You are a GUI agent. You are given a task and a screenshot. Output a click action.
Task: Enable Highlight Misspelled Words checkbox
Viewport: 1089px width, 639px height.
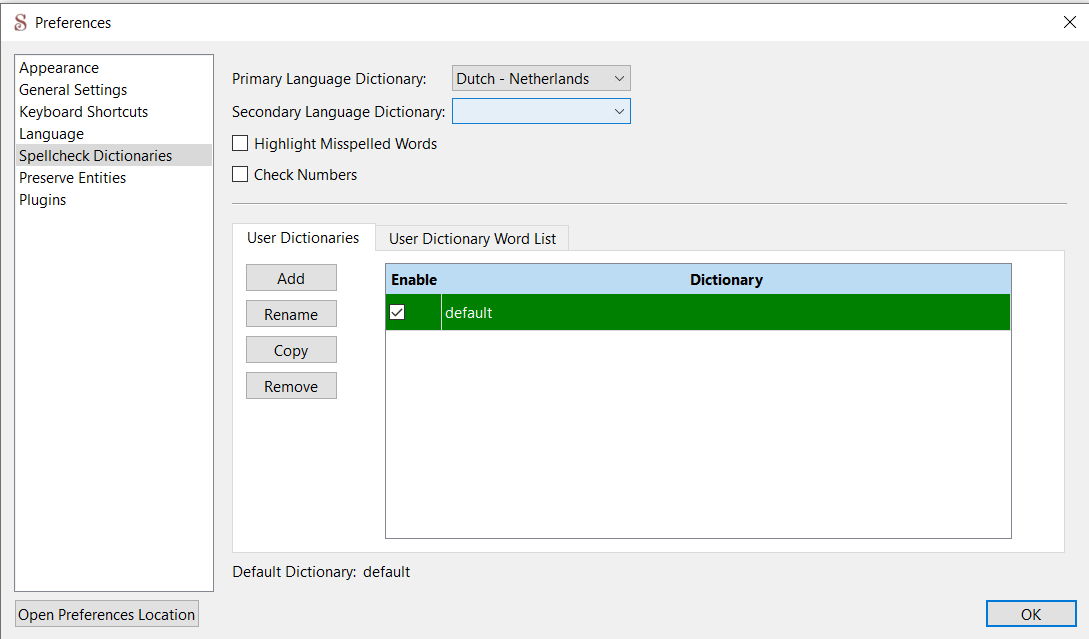pos(240,144)
